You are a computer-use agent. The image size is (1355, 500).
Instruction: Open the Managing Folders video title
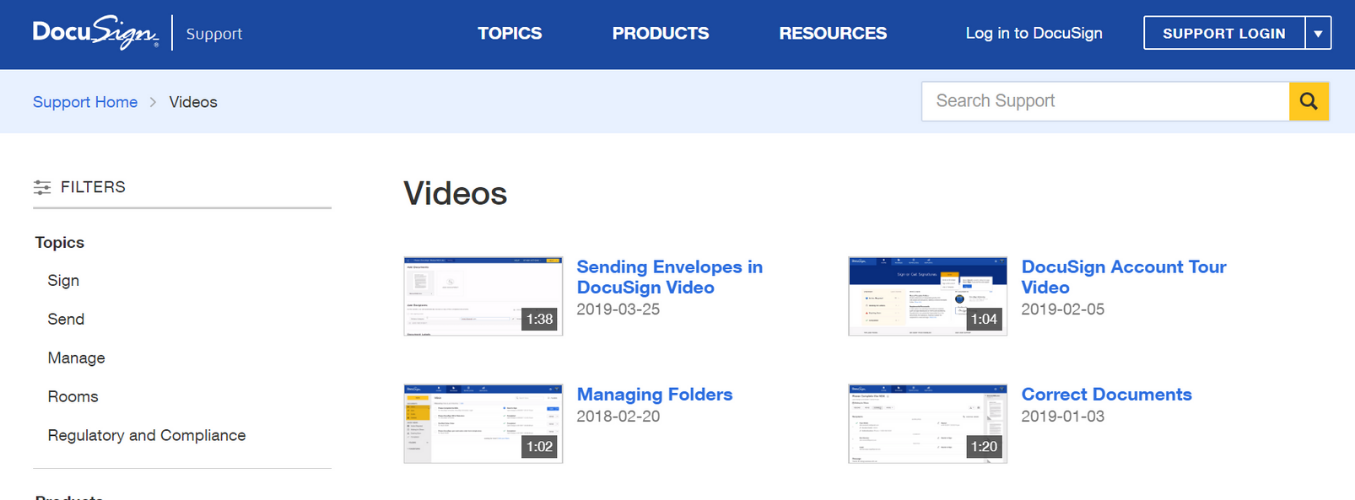pos(654,394)
